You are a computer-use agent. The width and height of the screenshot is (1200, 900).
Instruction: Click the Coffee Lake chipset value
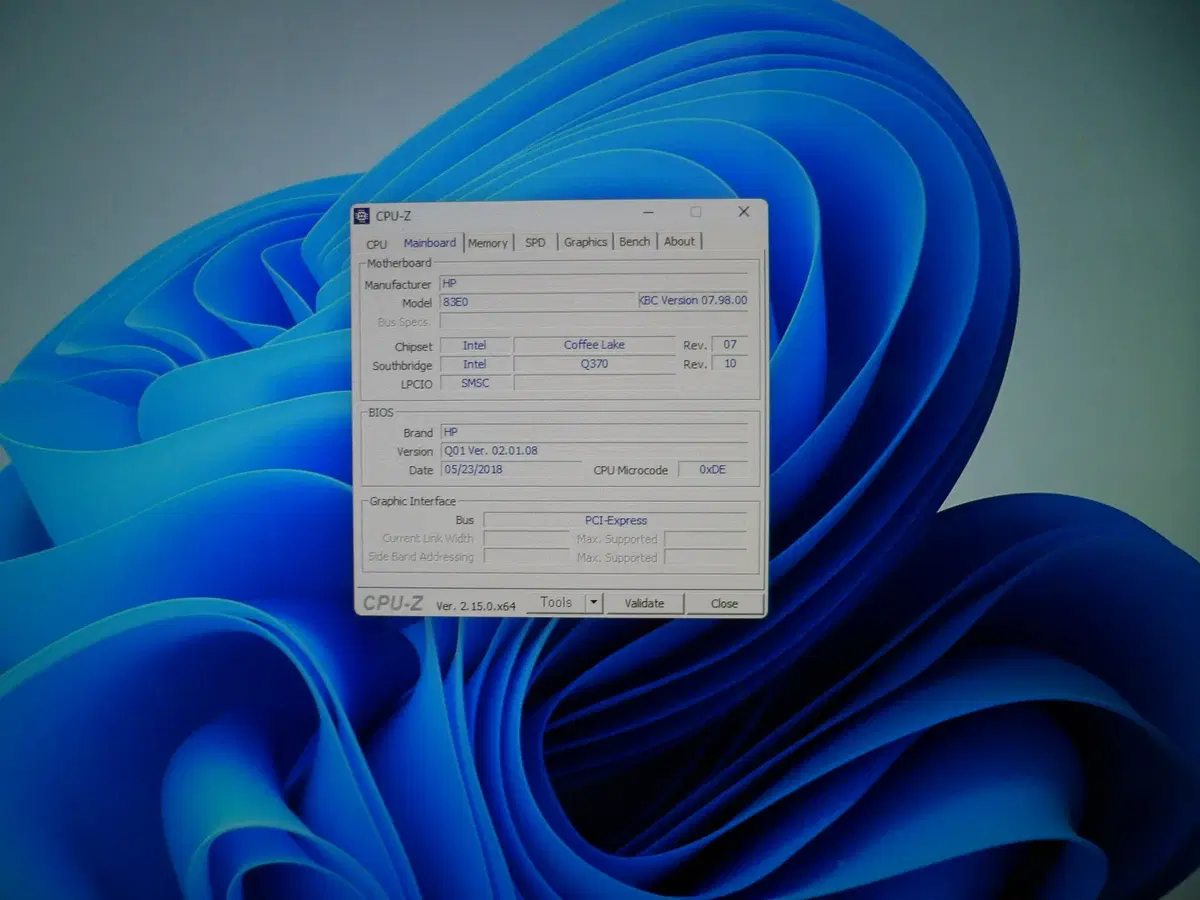pyautogui.click(x=595, y=345)
